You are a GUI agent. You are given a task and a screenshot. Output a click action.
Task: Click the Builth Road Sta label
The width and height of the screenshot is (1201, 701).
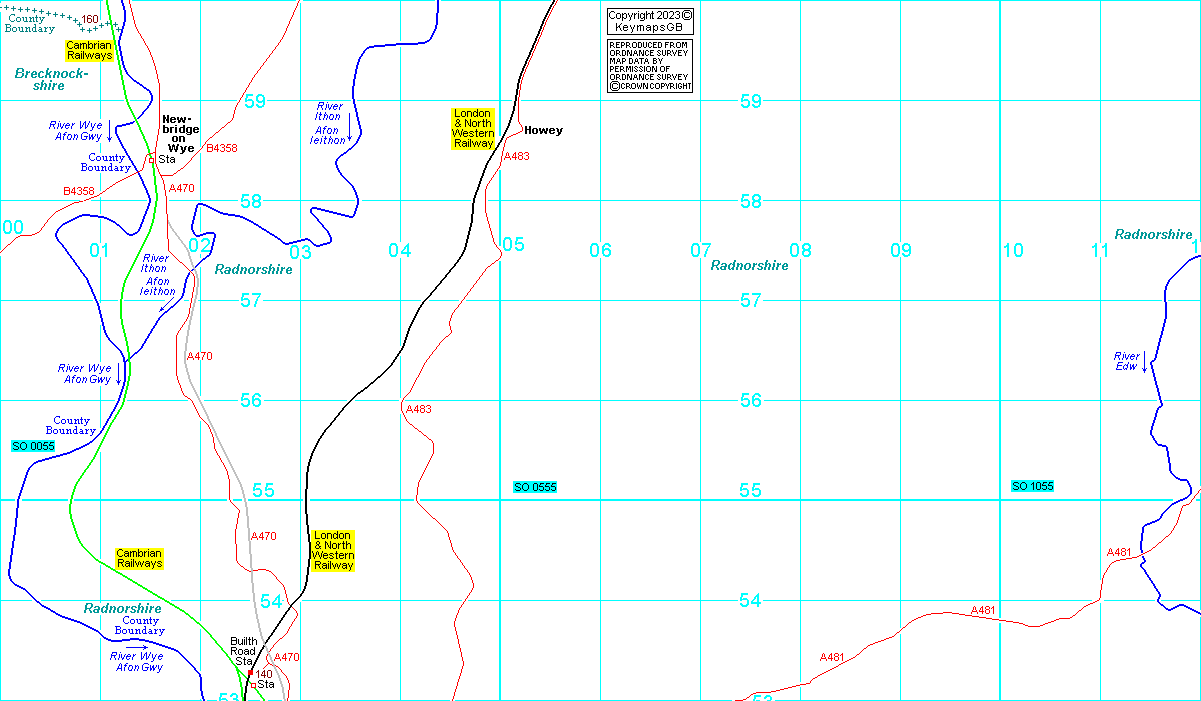[x=243, y=651]
